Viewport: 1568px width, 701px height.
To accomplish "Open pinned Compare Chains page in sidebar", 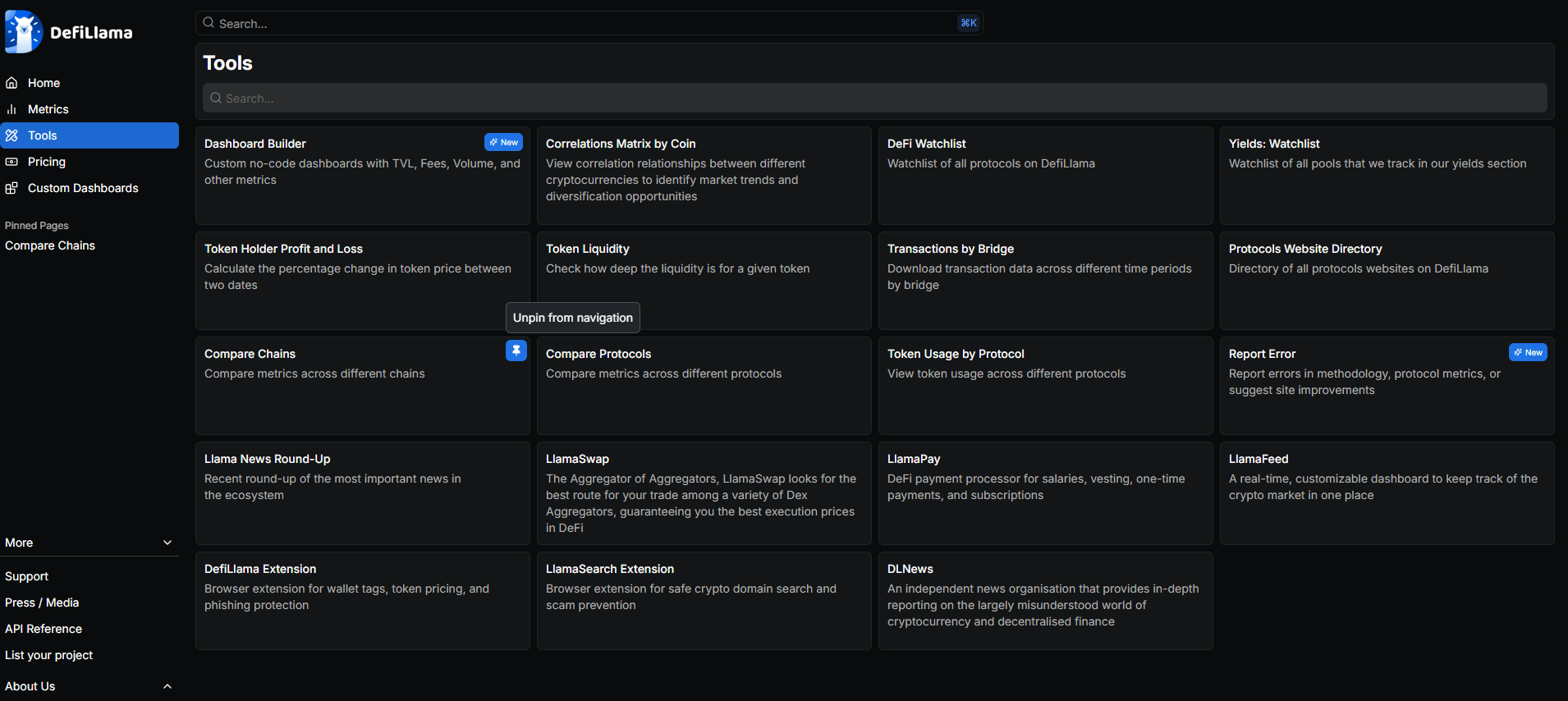I will click(x=50, y=245).
